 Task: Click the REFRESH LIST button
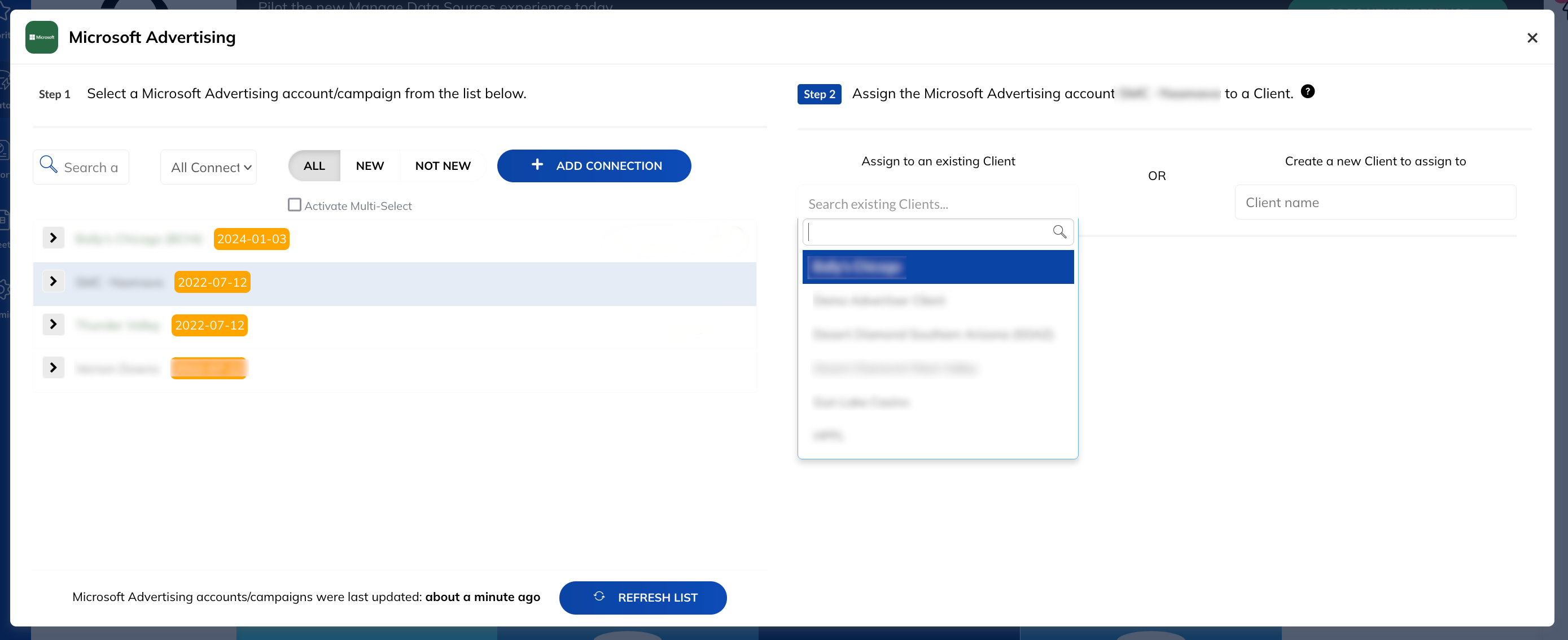coord(643,598)
